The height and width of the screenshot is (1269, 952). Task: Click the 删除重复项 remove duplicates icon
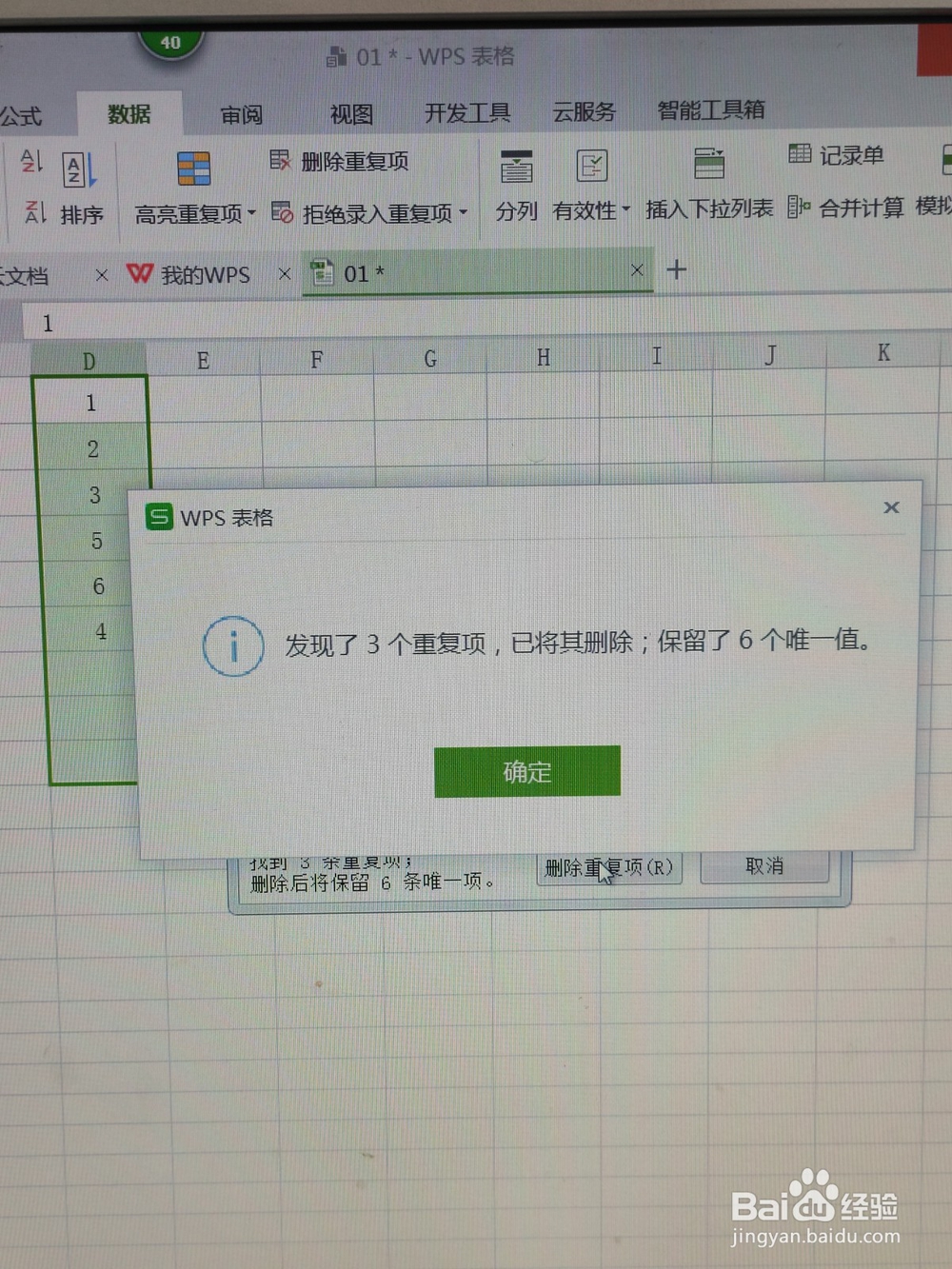280,160
